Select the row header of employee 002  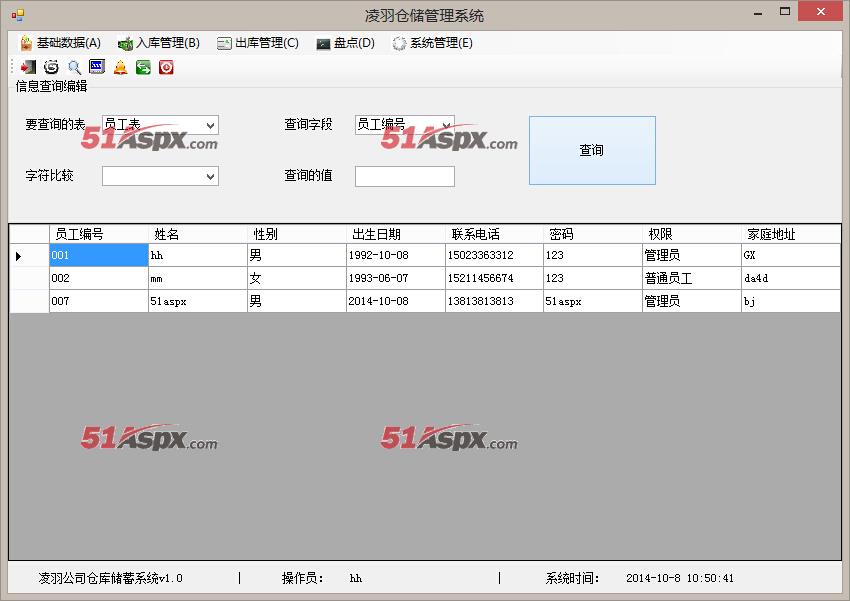click(28, 278)
